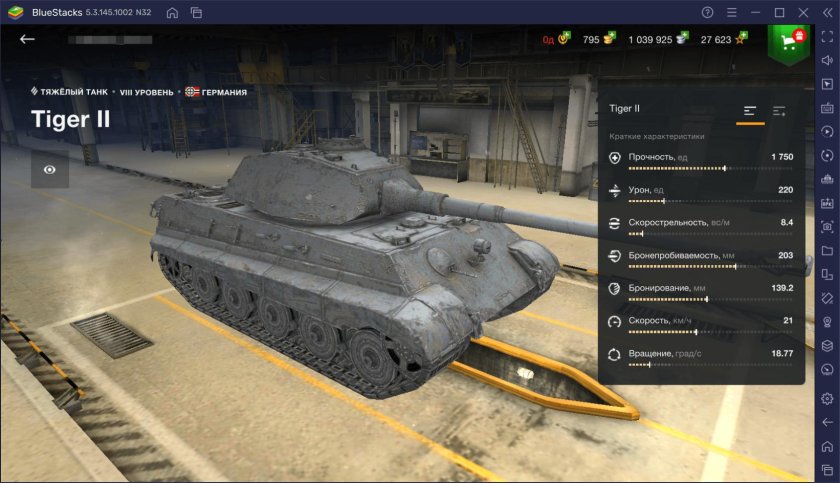
Task: Open the shop cart icon
Action: tap(789, 41)
